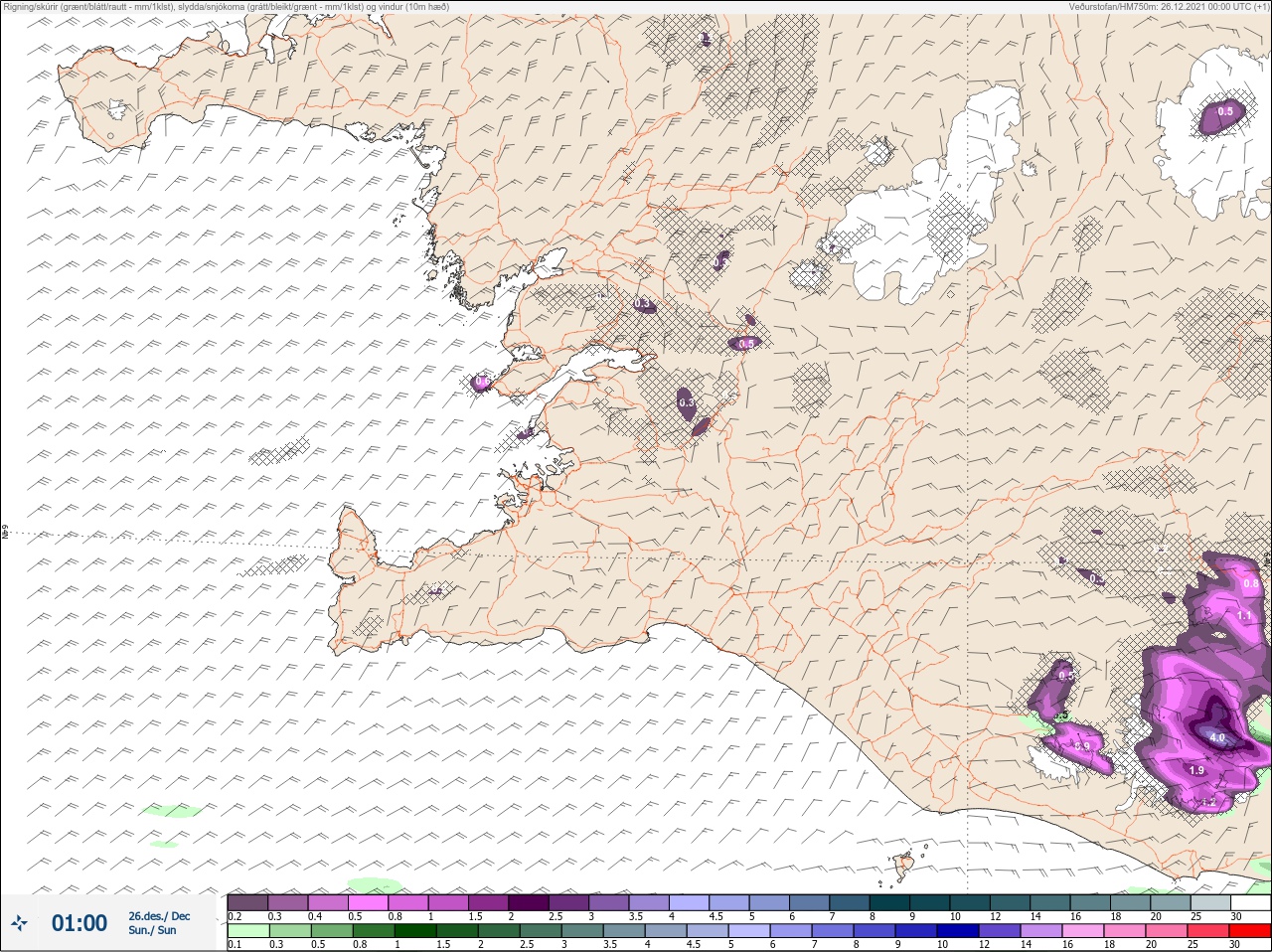This screenshot has width=1272, height=952.
Task: Click the 4.0 precipitation maximum label
Action: click(x=1216, y=738)
